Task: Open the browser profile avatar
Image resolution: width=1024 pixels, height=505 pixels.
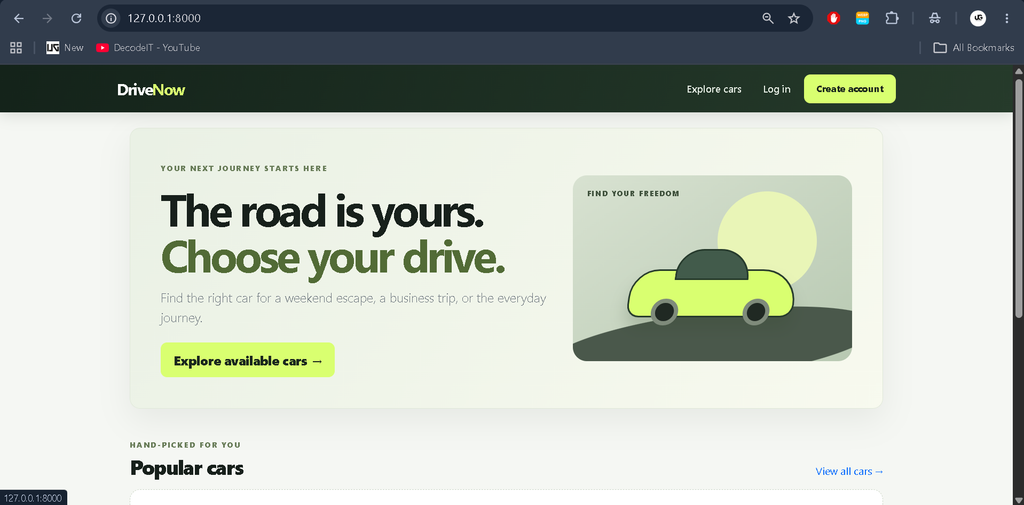Action: tap(978, 18)
